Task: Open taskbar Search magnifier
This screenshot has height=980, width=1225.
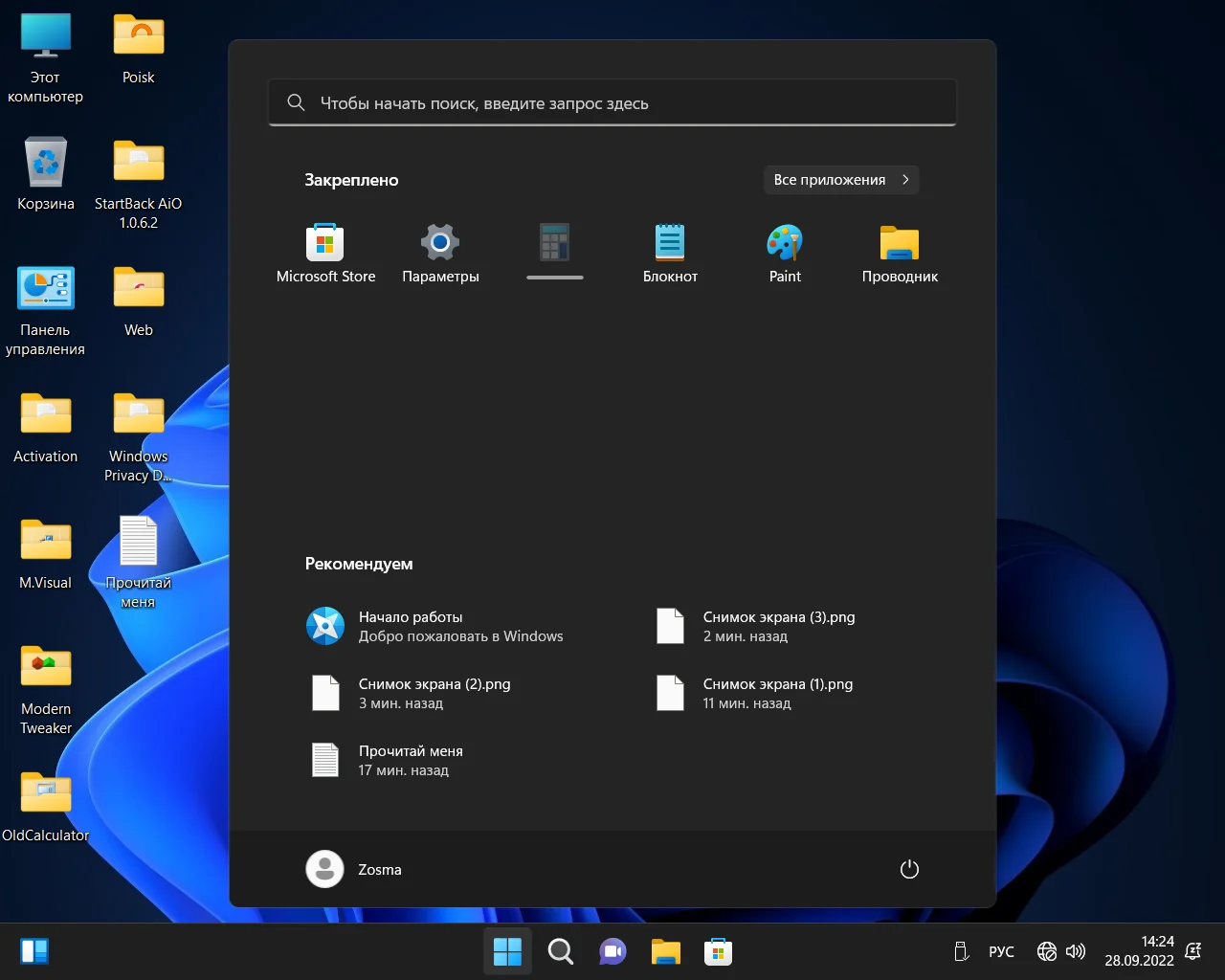Action: click(560, 951)
